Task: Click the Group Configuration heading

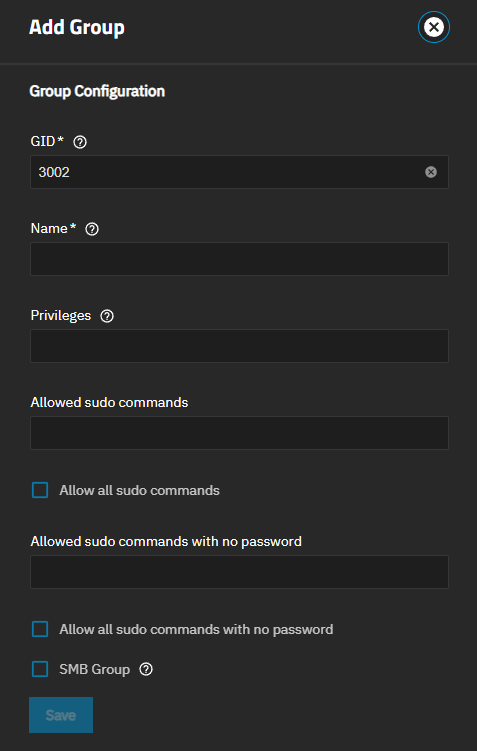Action: point(97,91)
